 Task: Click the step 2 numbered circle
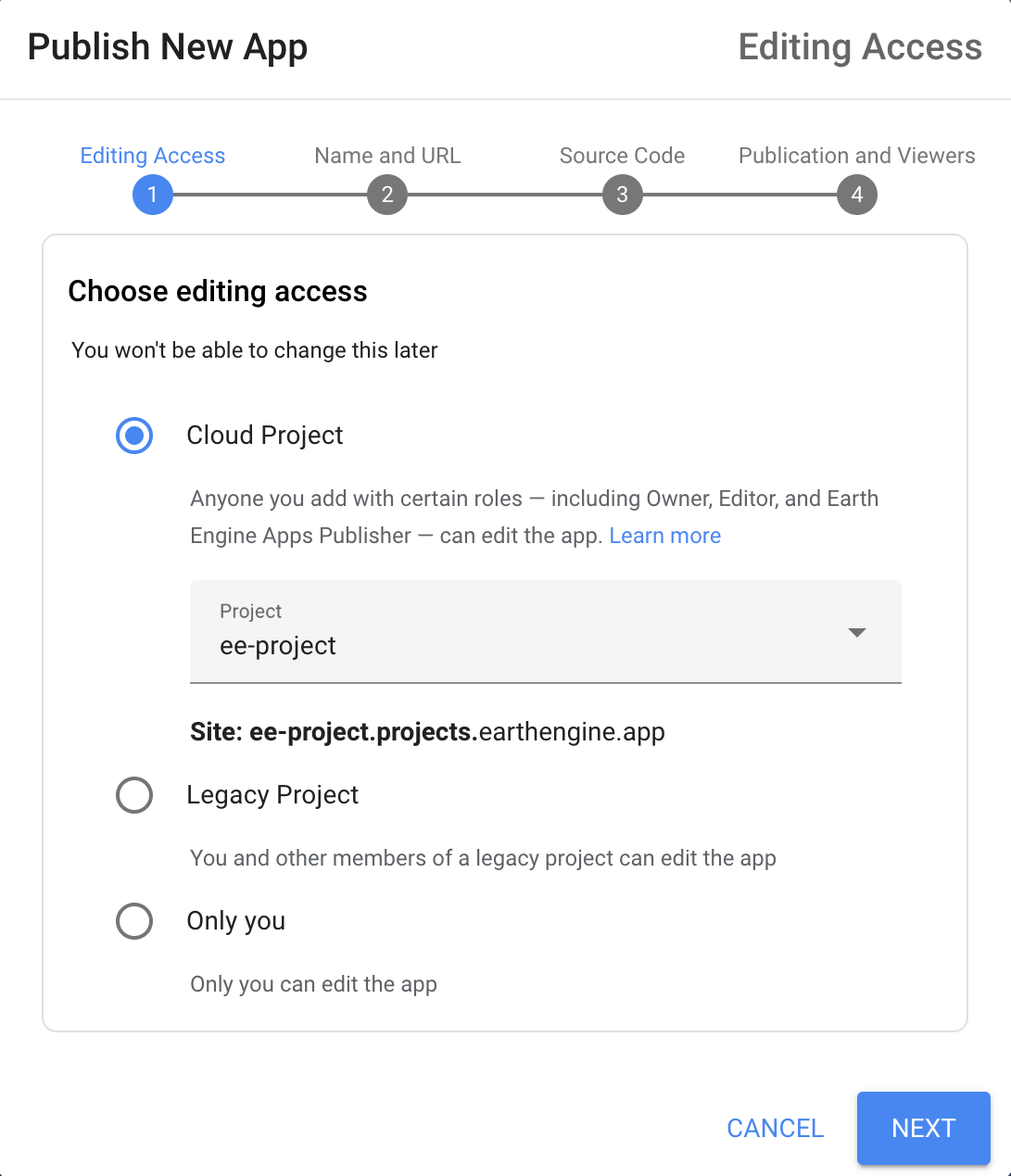click(x=387, y=195)
